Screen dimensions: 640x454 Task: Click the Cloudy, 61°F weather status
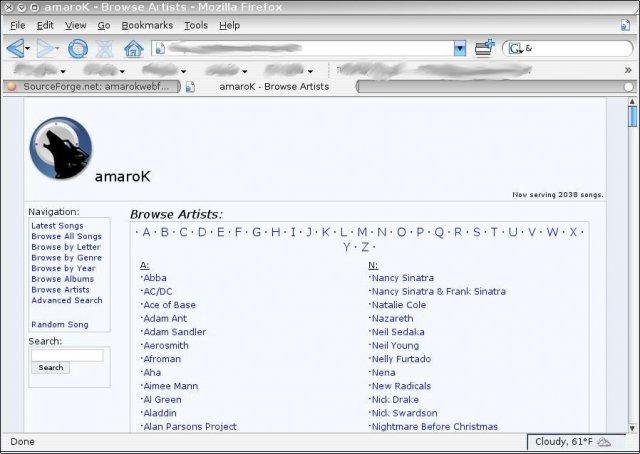coord(564,442)
